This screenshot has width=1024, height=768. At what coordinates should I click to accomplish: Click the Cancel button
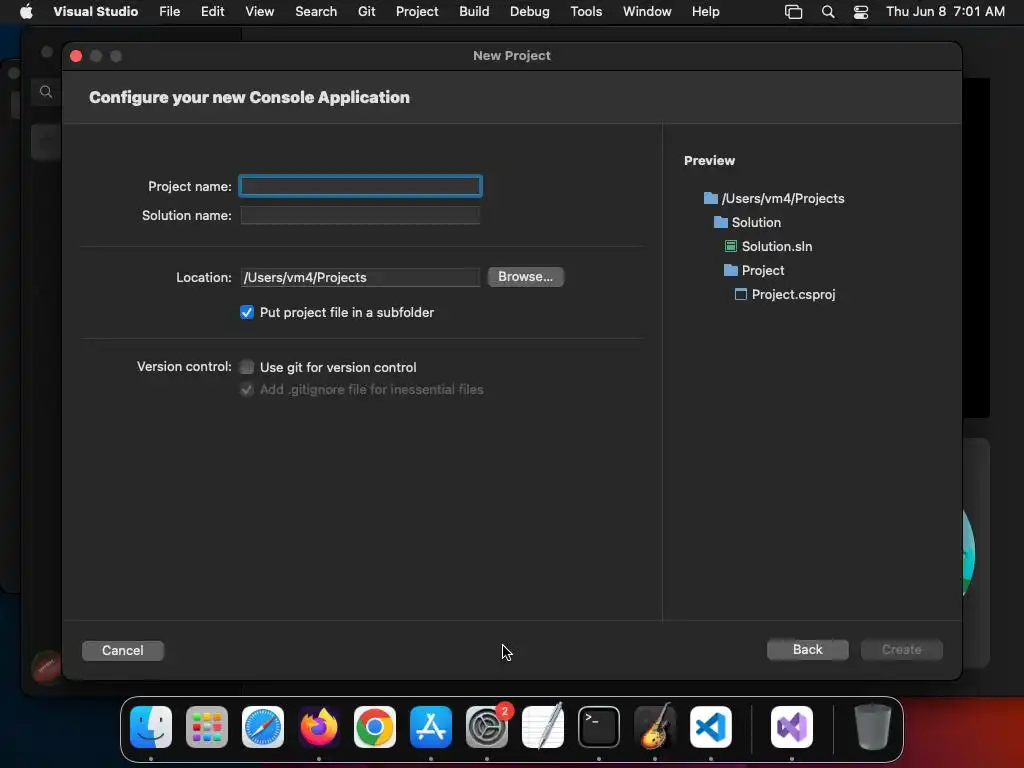[123, 650]
